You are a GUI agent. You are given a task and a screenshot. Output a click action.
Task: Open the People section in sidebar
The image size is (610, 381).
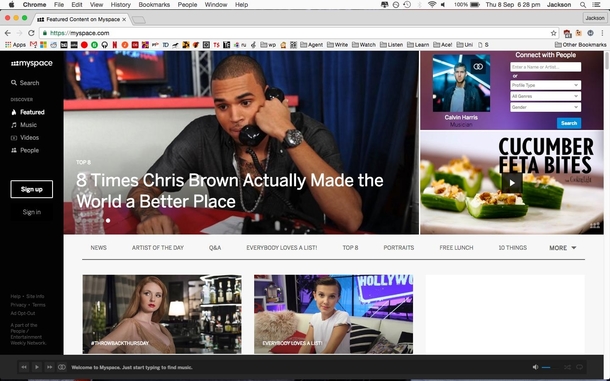tap(25, 150)
